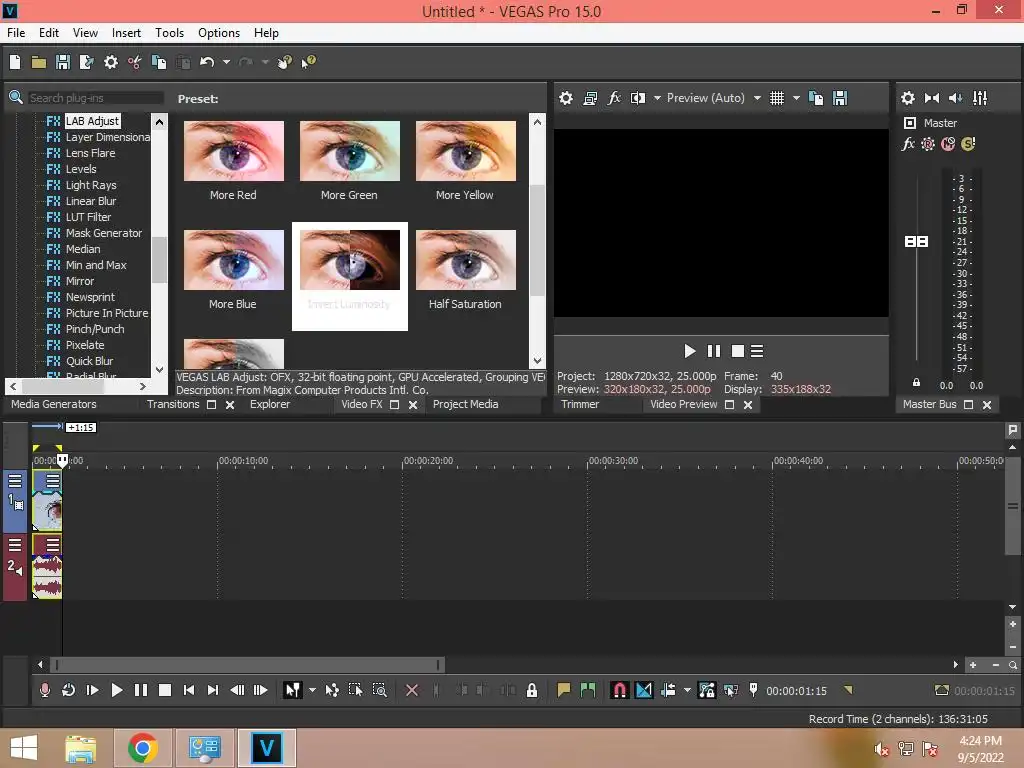Switch to Trimmer tab
The image size is (1024, 768).
(580, 404)
